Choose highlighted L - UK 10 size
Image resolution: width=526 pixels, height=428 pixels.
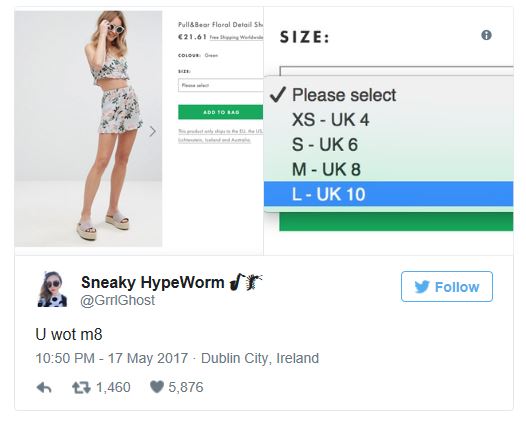(x=388, y=194)
